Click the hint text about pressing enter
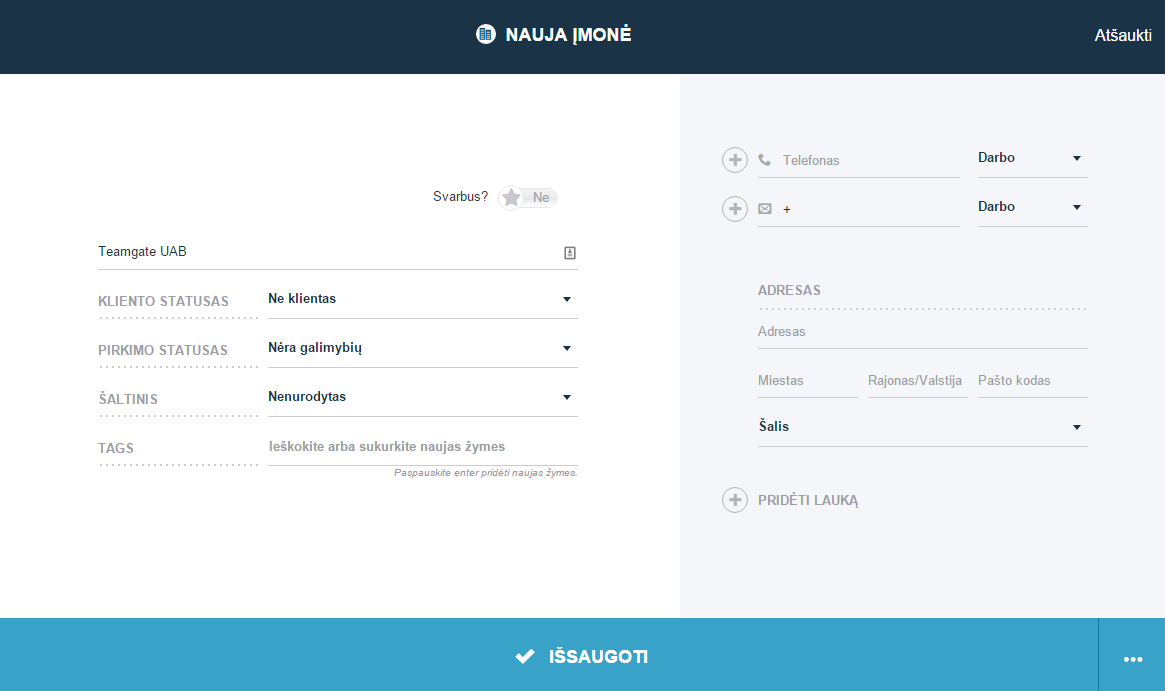The width and height of the screenshot is (1165, 691). [485, 473]
